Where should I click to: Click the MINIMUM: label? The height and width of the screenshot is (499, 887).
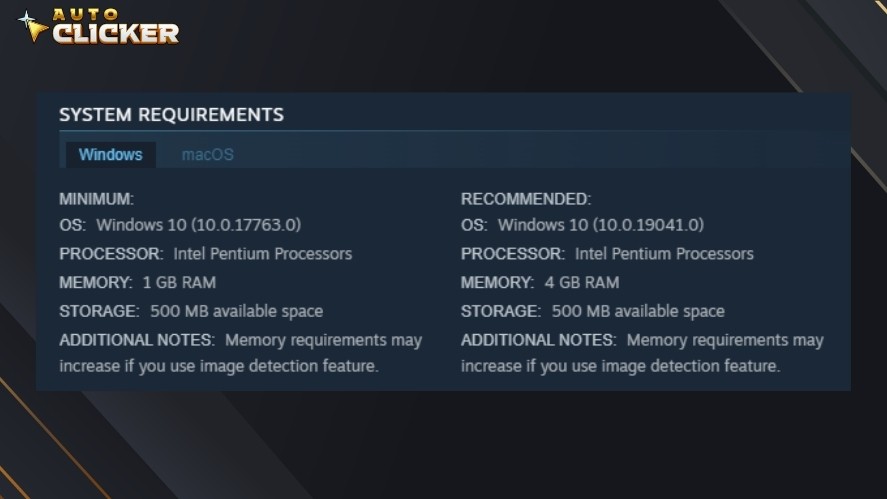pyautogui.click(x=97, y=199)
